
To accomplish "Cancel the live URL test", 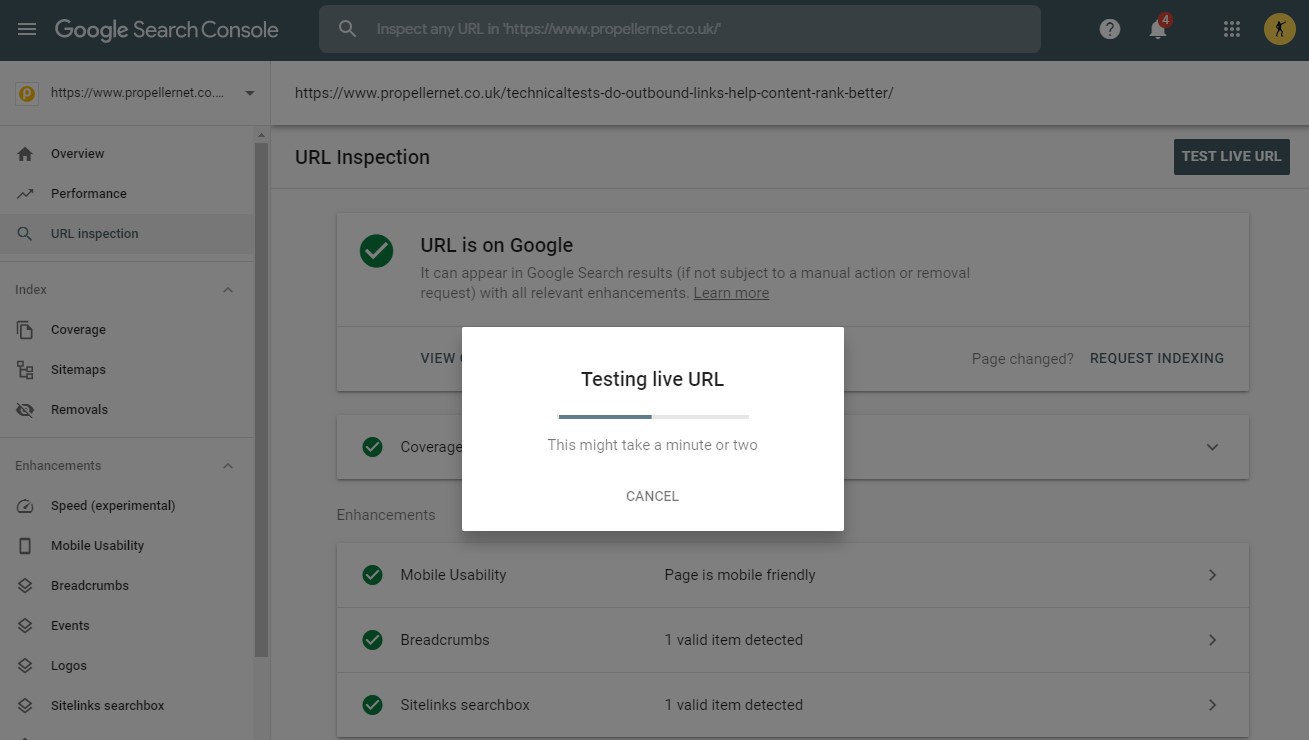I will click(652, 496).
